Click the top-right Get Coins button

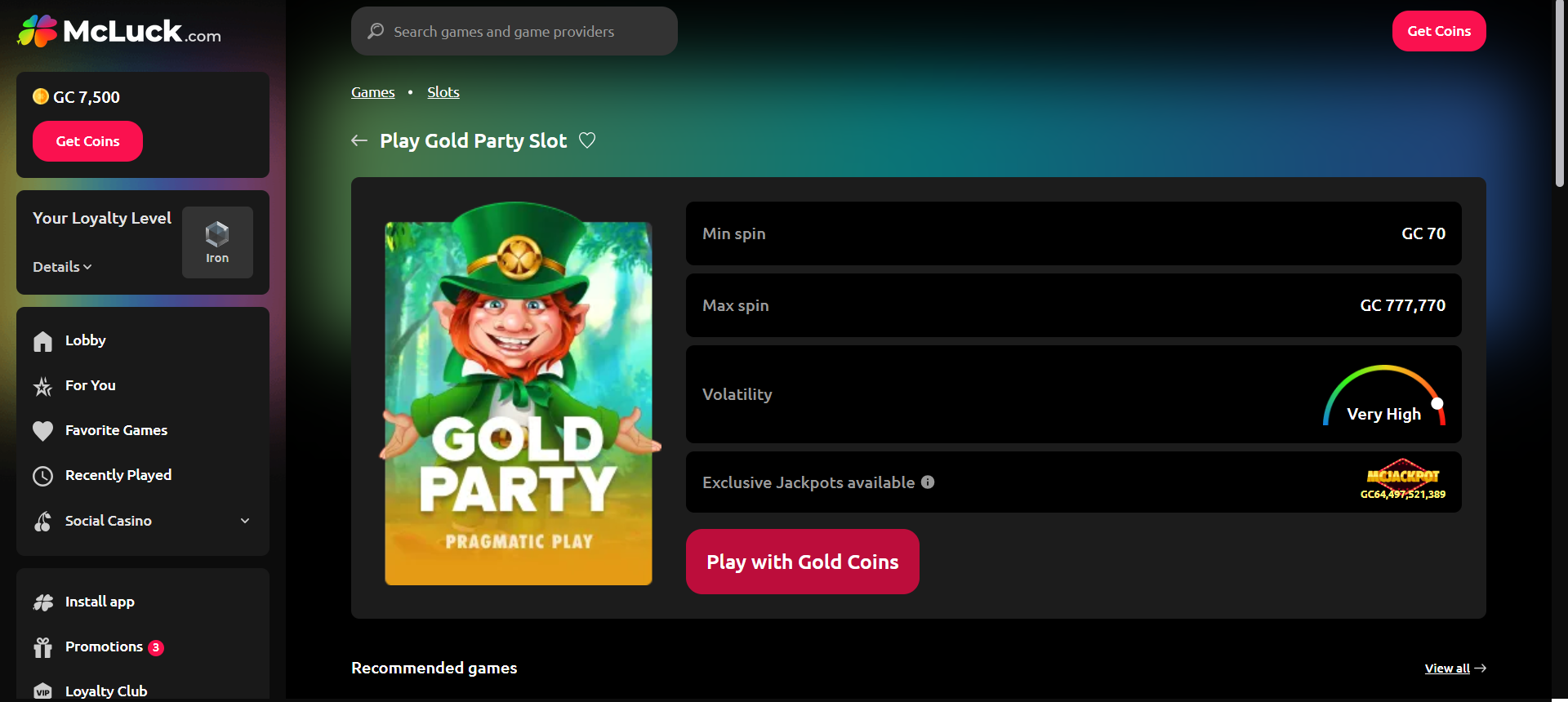tap(1439, 31)
